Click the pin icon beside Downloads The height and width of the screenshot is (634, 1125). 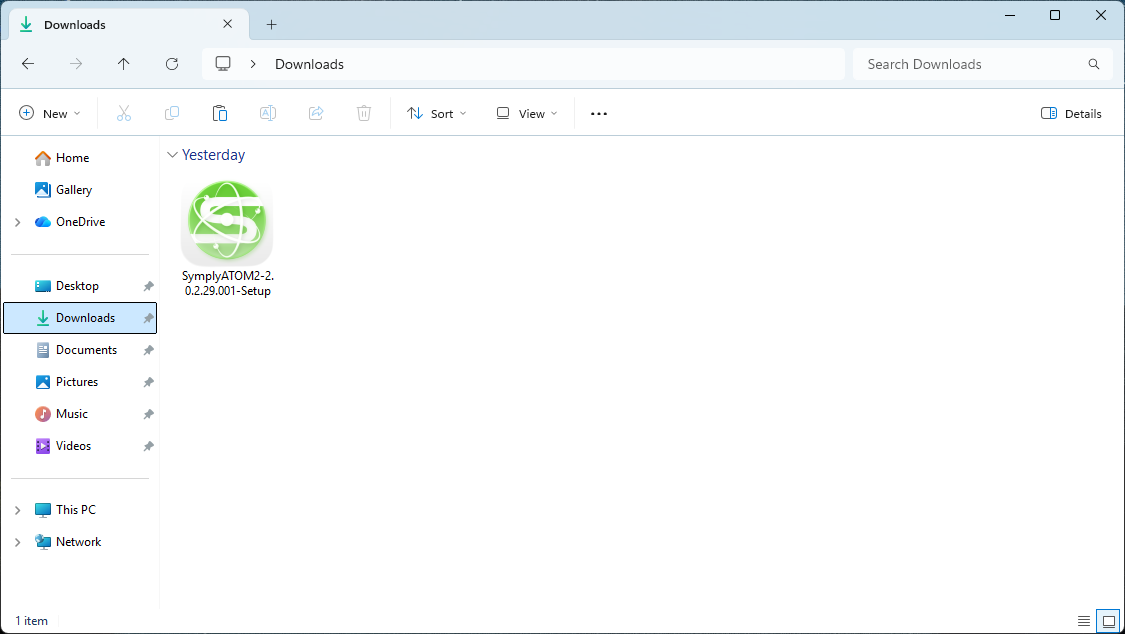(x=149, y=318)
